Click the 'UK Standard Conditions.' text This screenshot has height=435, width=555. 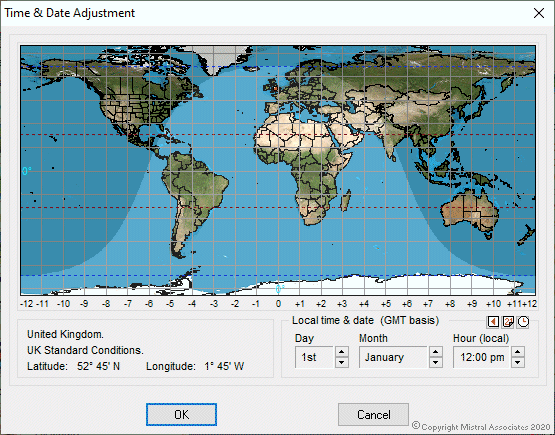coord(85,350)
